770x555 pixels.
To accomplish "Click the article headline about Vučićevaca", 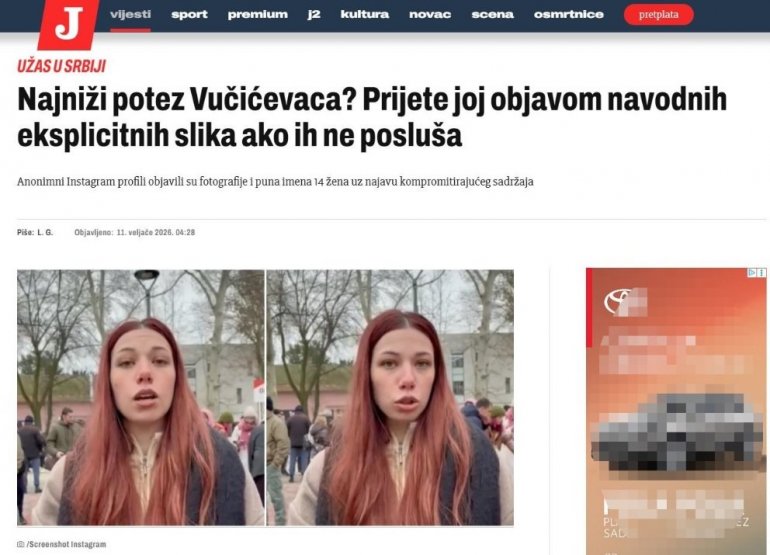I will point(372,118).
